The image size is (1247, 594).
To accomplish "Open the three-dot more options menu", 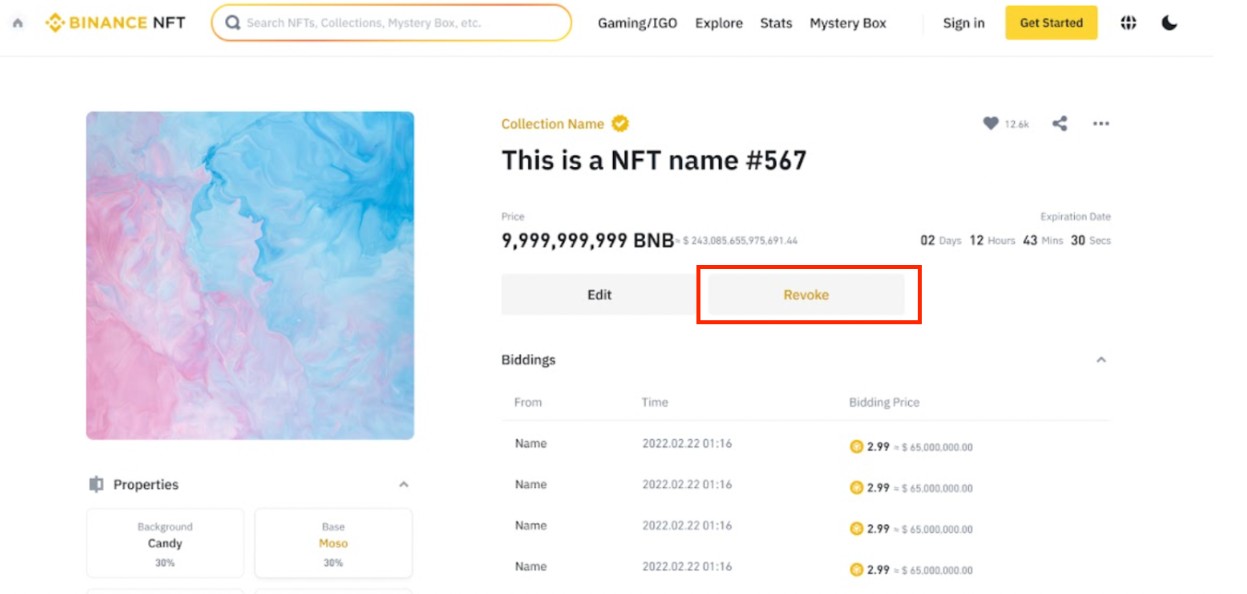I will point(1101,124).
